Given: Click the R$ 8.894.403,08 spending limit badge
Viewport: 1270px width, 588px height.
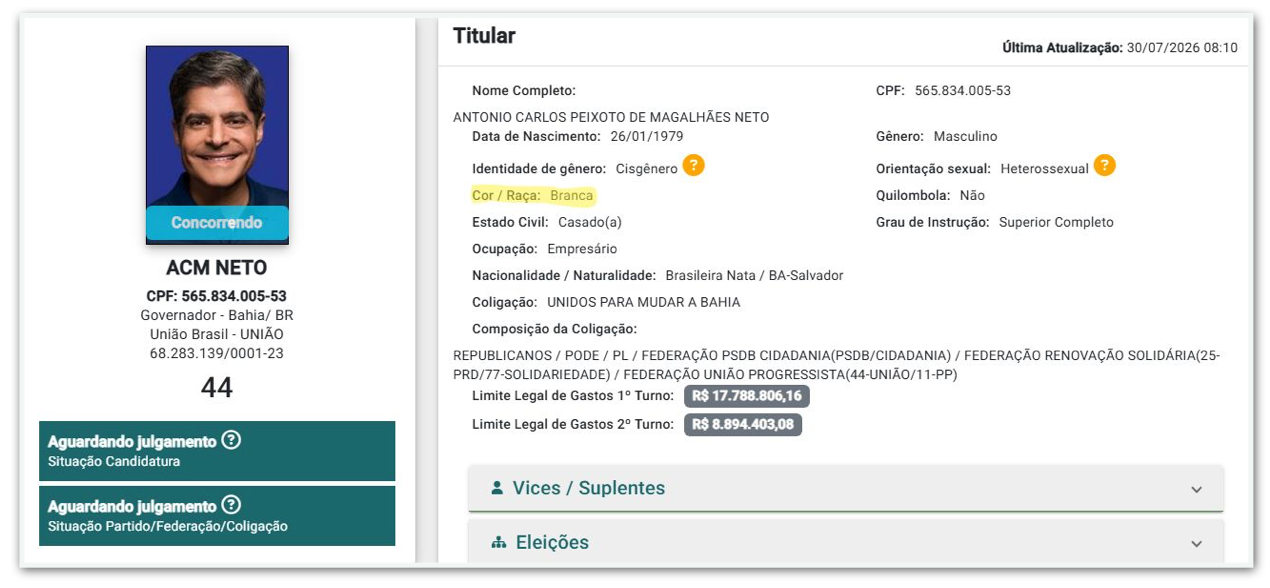Looking at the screenshot, I should click(x=743, y=424).
